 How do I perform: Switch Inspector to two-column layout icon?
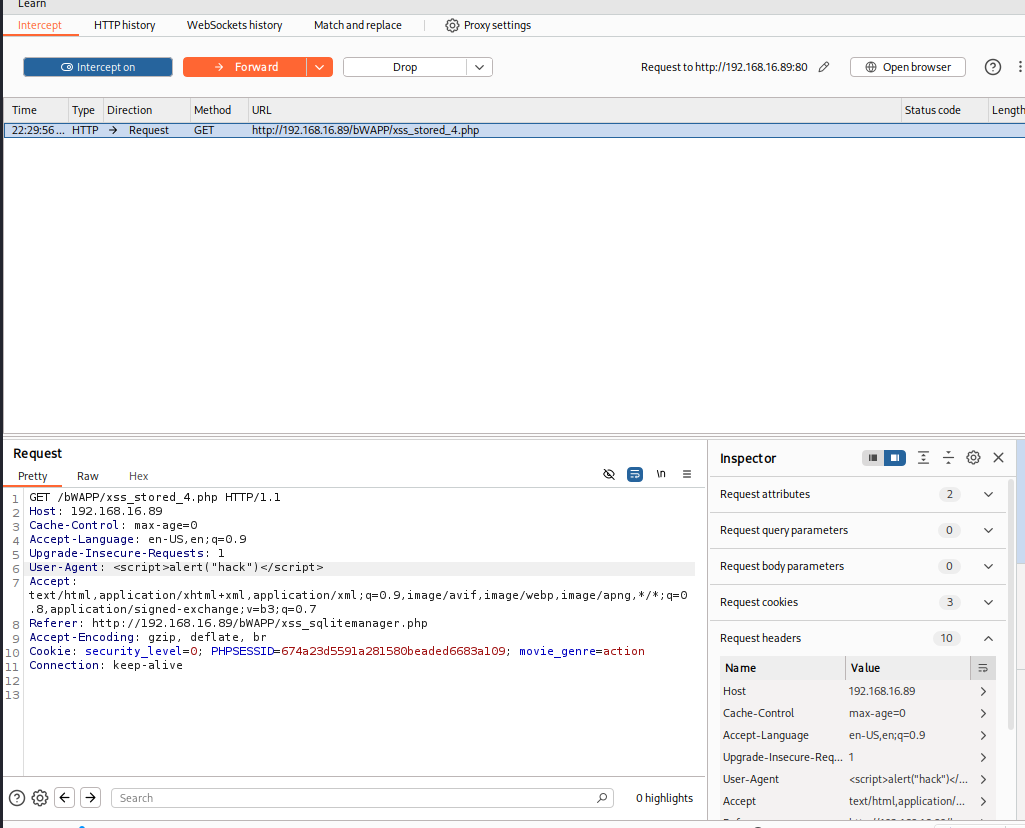tap(895, 458)
